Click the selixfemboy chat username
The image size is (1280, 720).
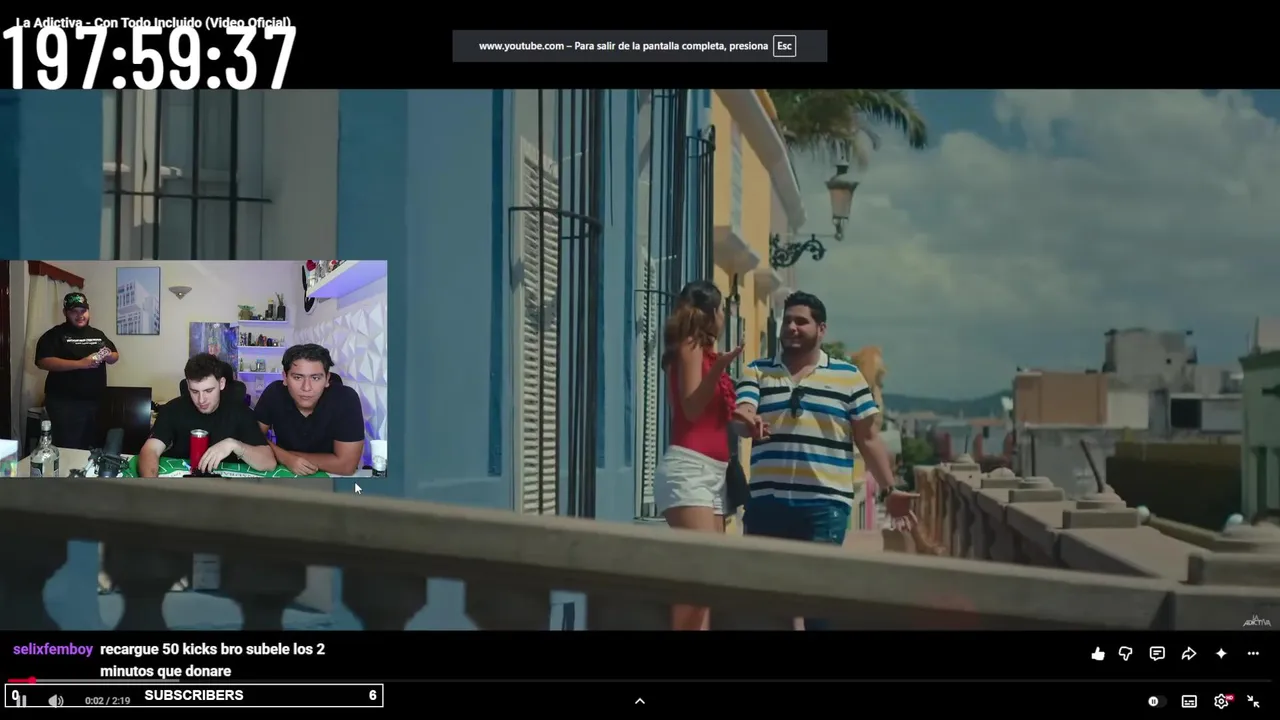point(53,650)
